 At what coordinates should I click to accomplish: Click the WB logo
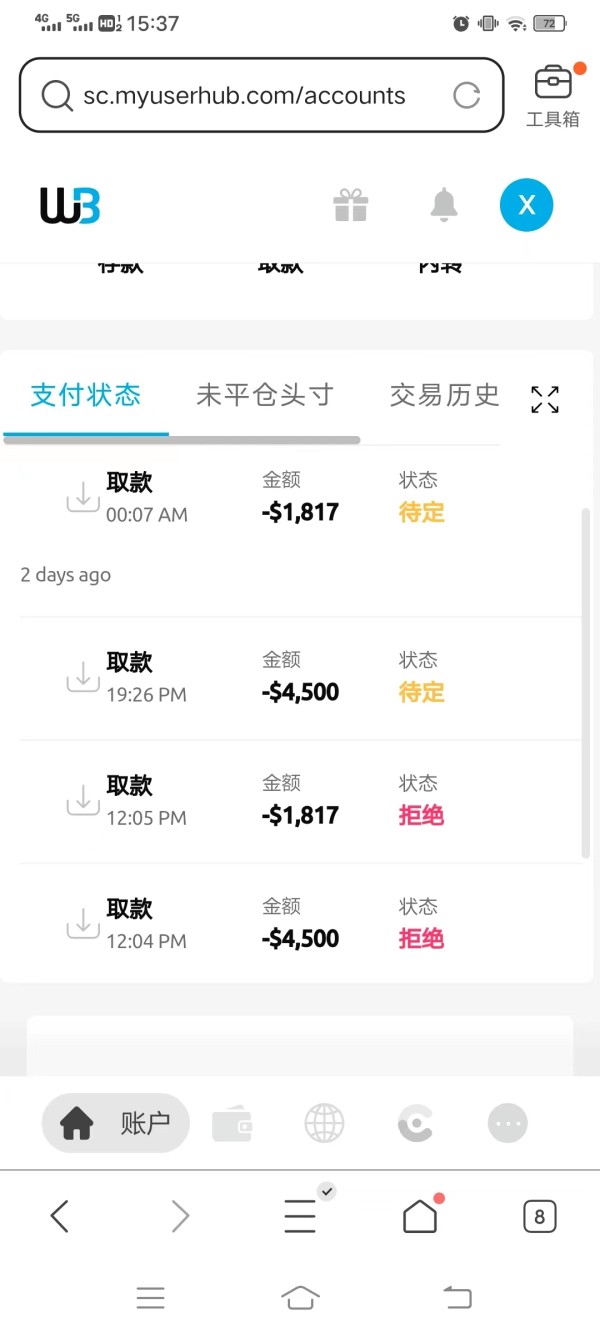70,205
